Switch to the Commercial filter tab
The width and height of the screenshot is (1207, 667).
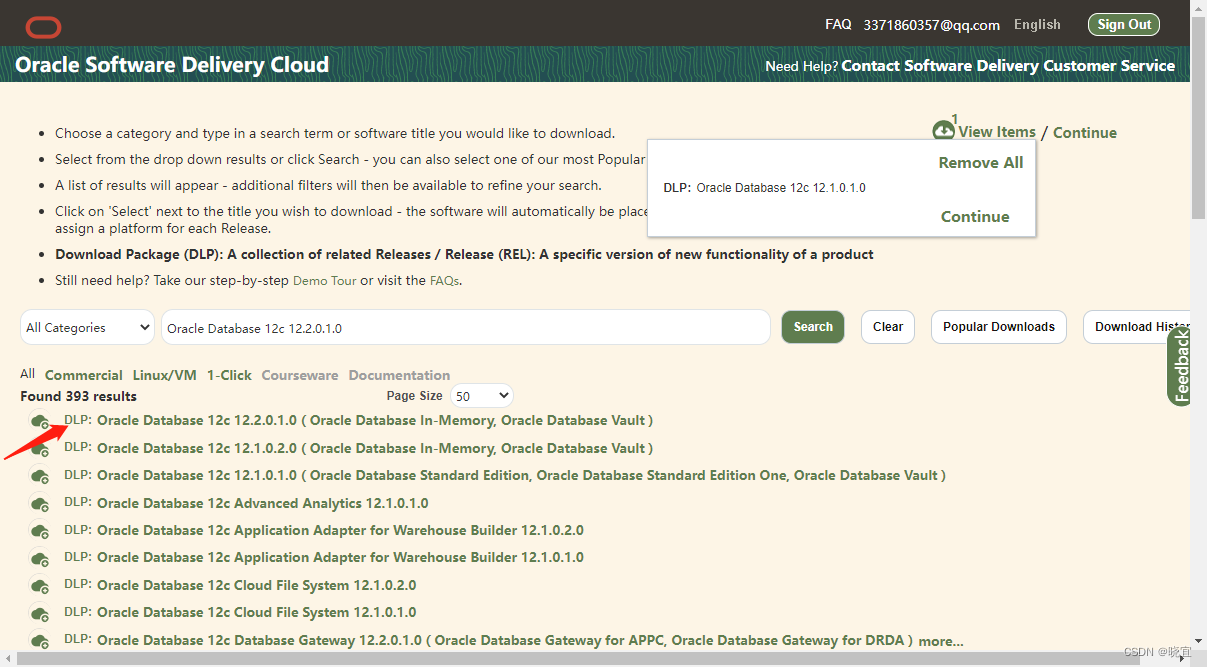click(x=84, y=375)
